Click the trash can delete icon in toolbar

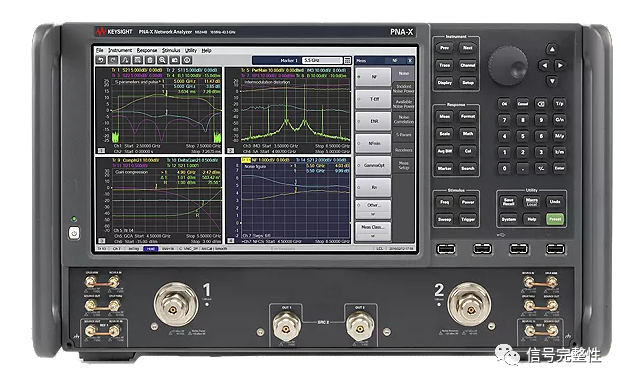(150, 60)
